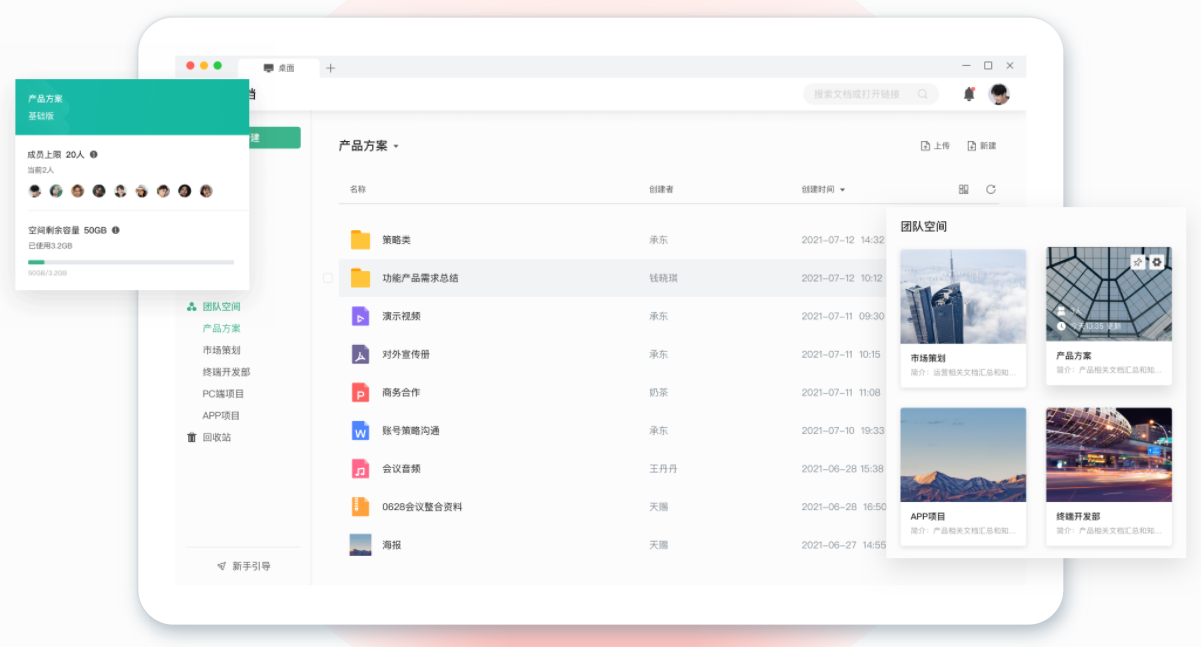
Task: Select 产品方案 in the sidebar
Action: point(221,328)
